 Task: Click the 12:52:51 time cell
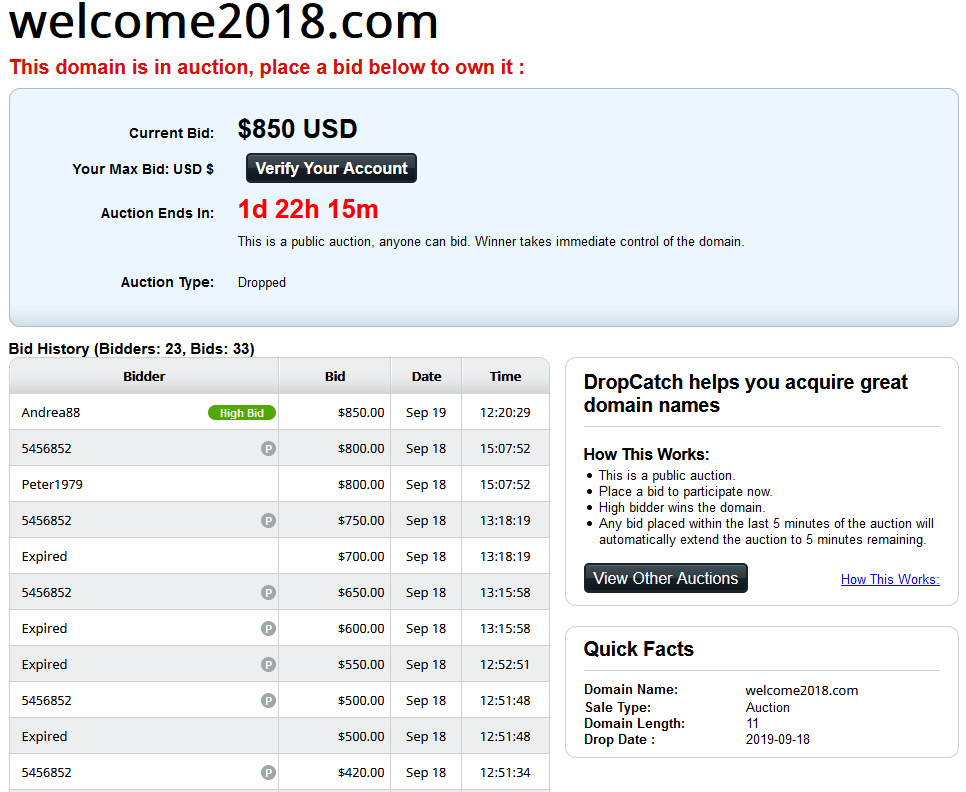click(x=505, y=665)
